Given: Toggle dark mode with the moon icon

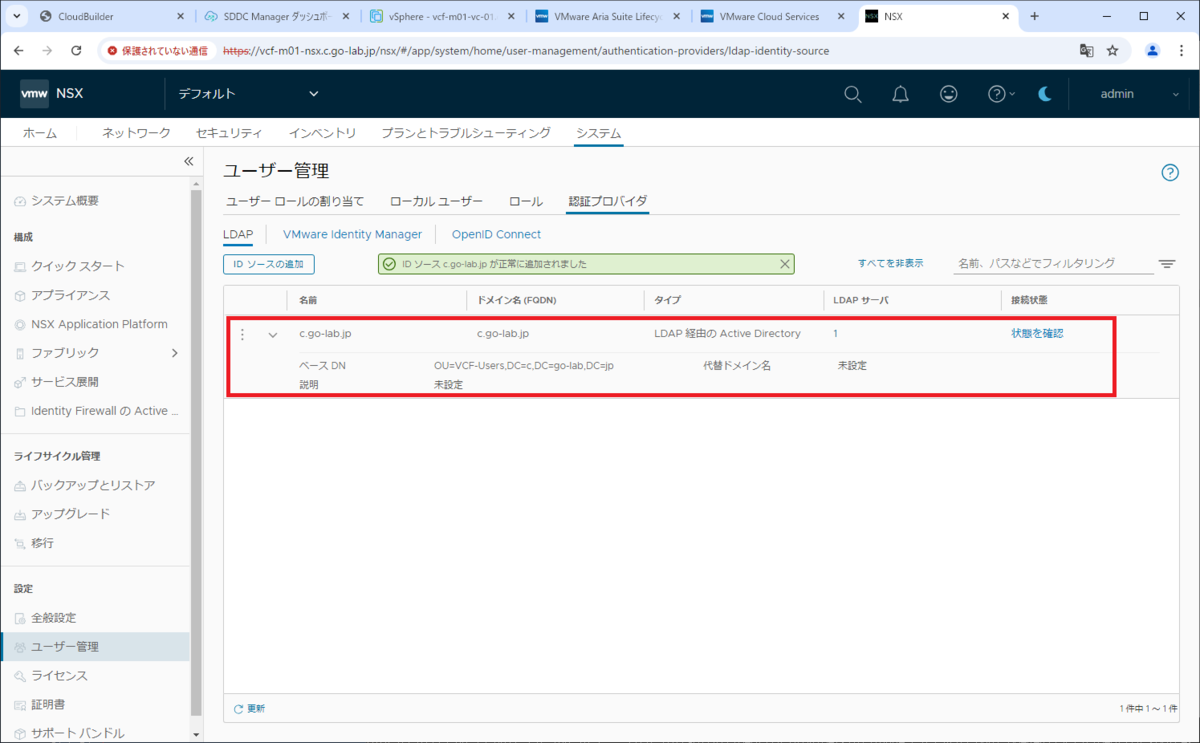Looking at the screenshot, I should [1045, 94].
